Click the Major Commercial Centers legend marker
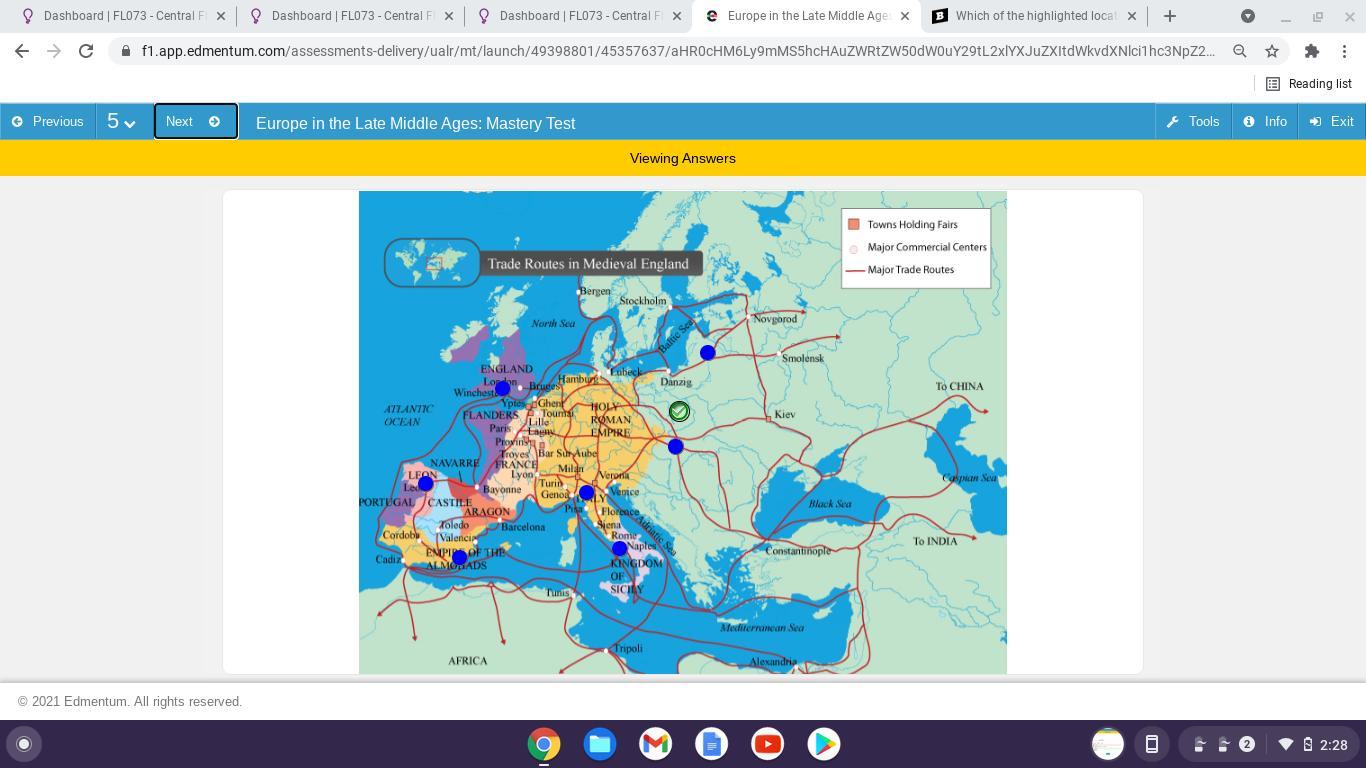This screenshot has width=1366, height=768. pyautogui.click(x=854, y=249)
